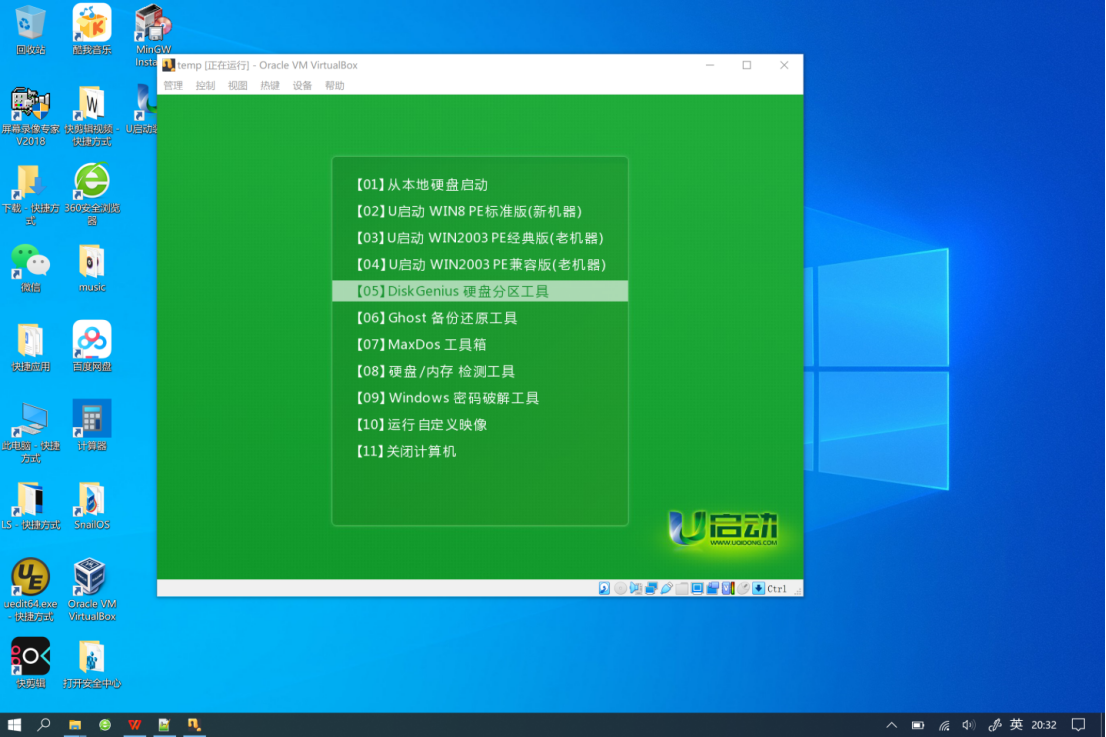Click the 微信 desktop icon

pyautogui.click(x=30, y=268)
